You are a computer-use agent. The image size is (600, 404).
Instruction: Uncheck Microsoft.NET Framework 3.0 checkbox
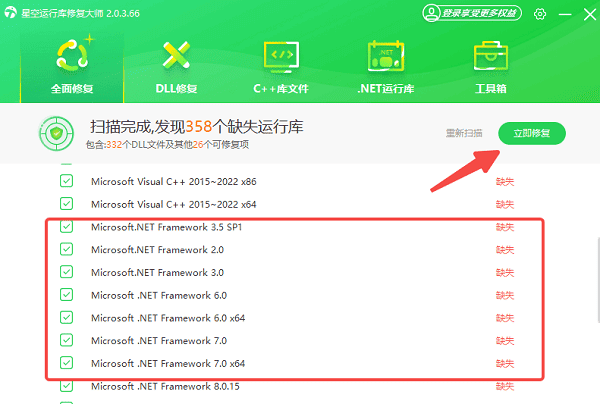[x=67, y=272]
